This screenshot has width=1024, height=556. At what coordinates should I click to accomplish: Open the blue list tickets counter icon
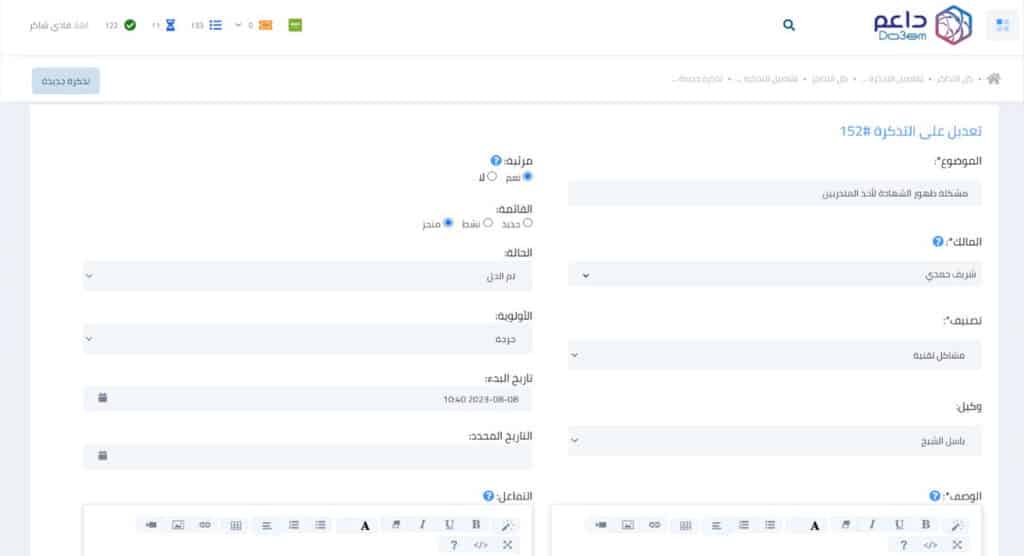pyautogui.click(x=216, y=25)
